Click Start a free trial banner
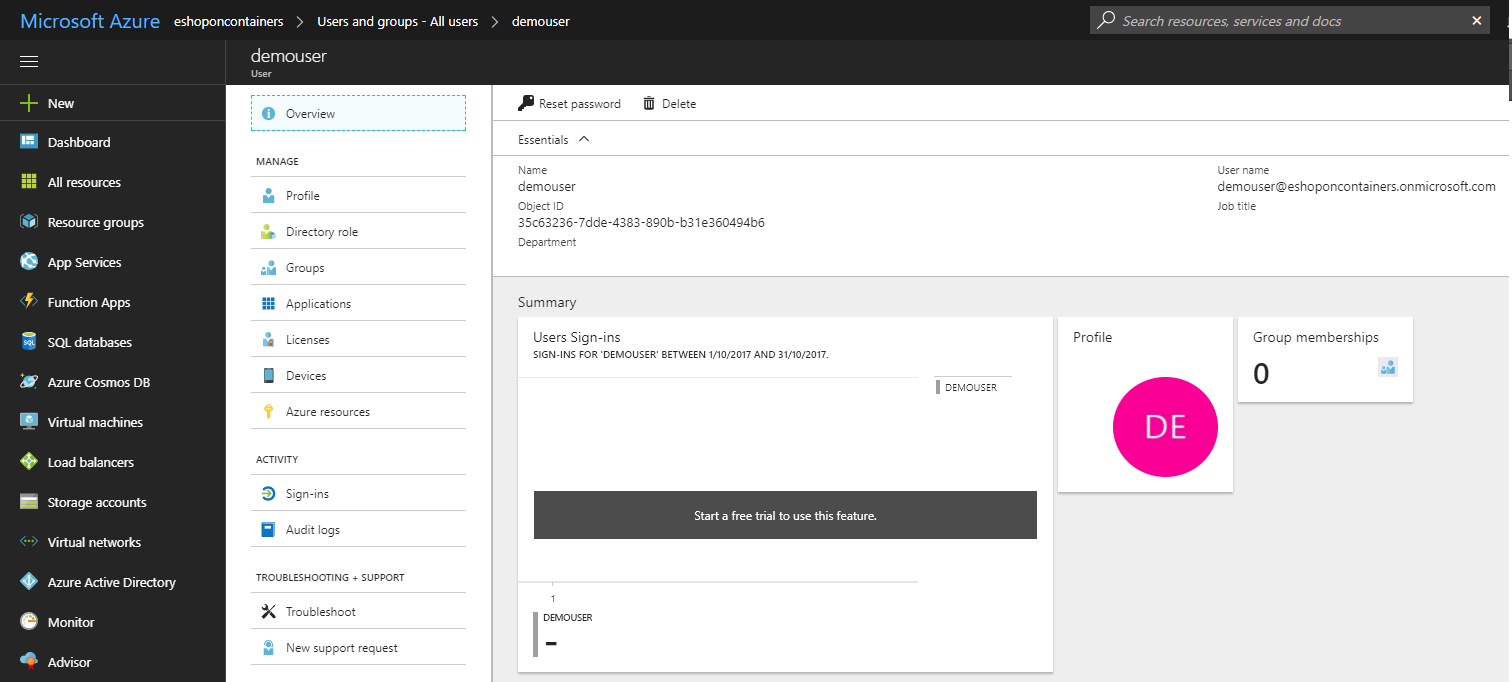The height and width of the screenshot is (682, 1512). click(785, 516)
